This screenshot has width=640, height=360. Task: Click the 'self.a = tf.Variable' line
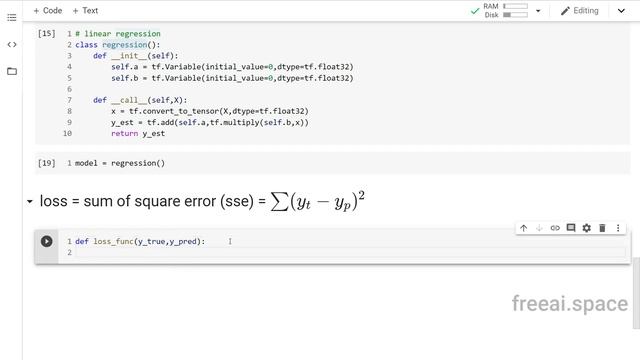[232, 67]
